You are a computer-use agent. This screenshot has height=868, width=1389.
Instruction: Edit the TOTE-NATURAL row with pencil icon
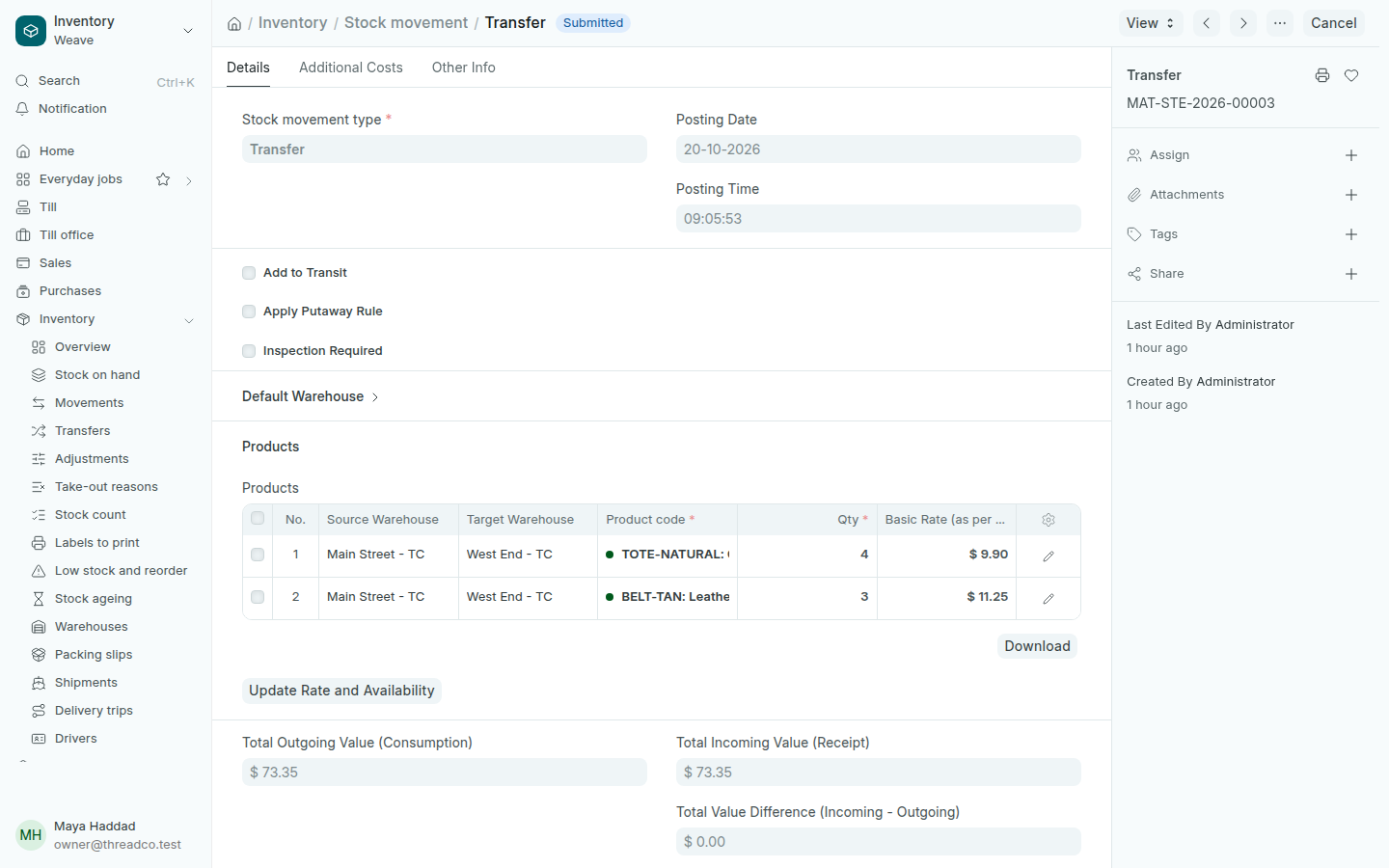(1049, 556)
